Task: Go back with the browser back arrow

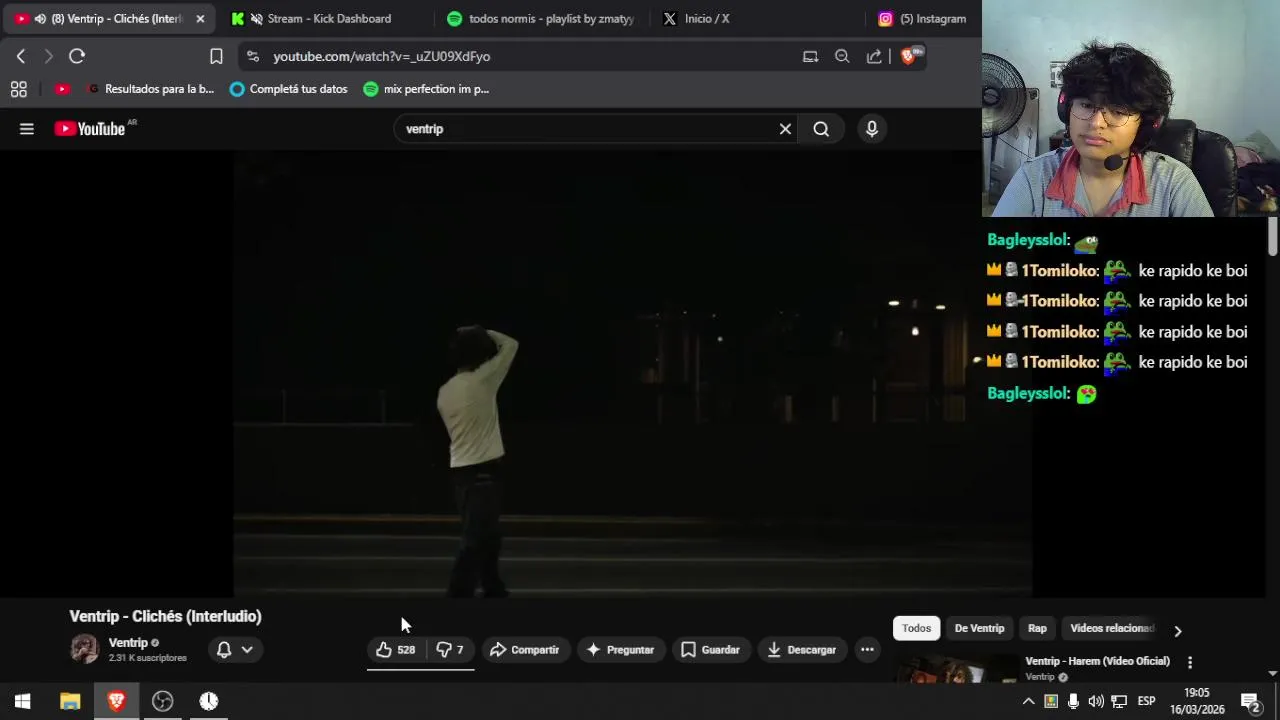Action: [21, 56]
